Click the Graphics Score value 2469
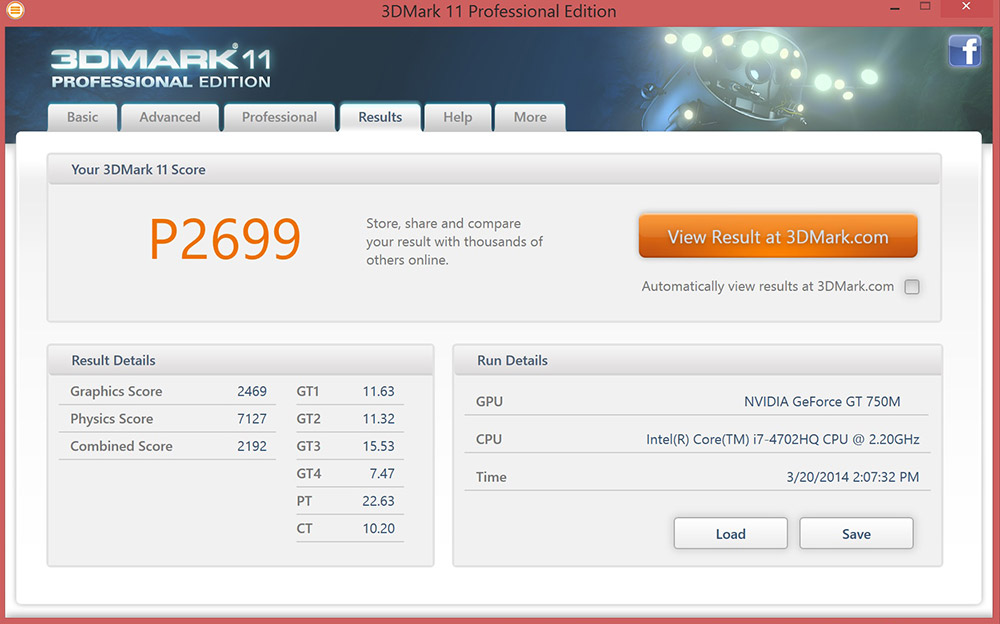Viewport: 1000px width, 624px height. coord(252,391)
